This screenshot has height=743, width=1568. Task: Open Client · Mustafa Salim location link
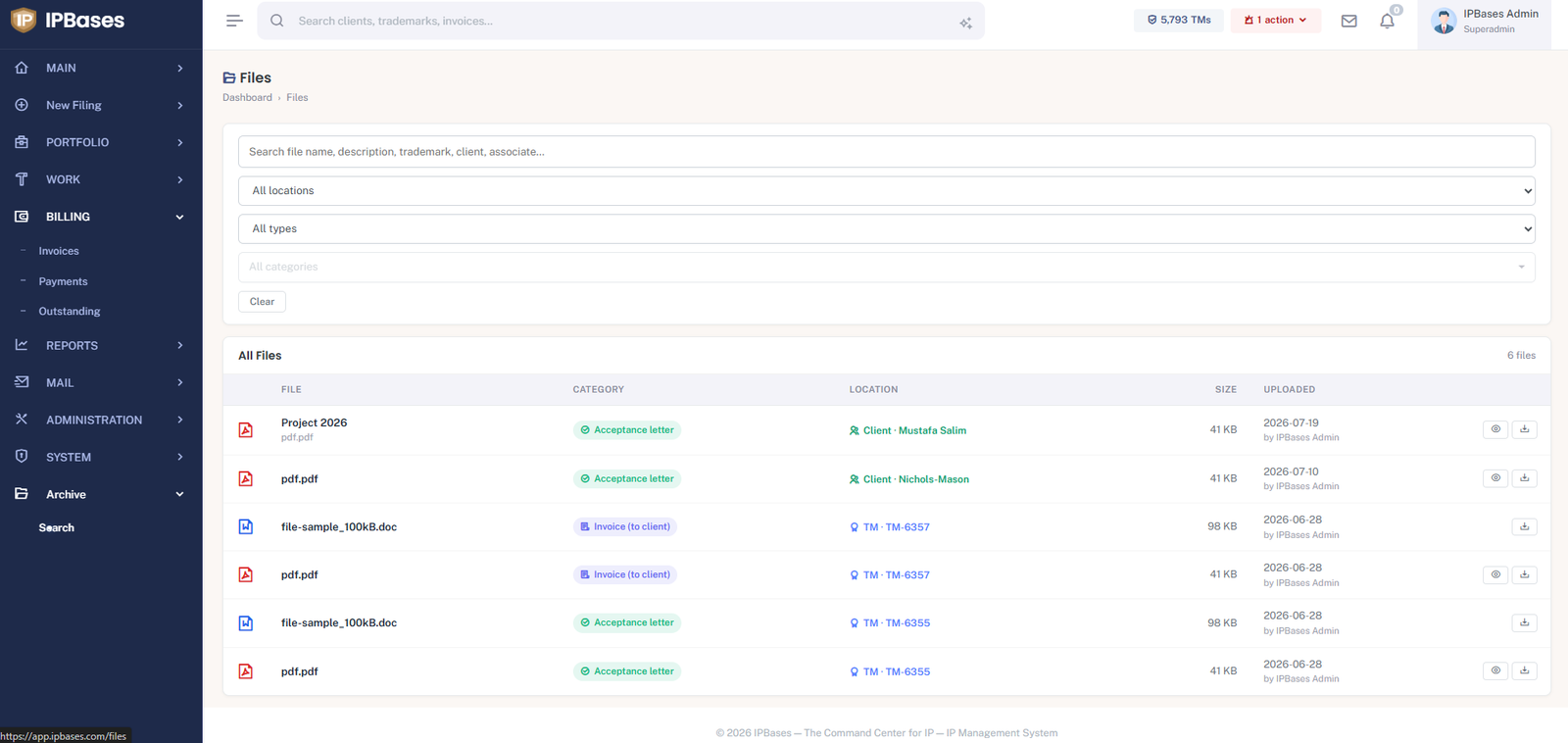907,430
